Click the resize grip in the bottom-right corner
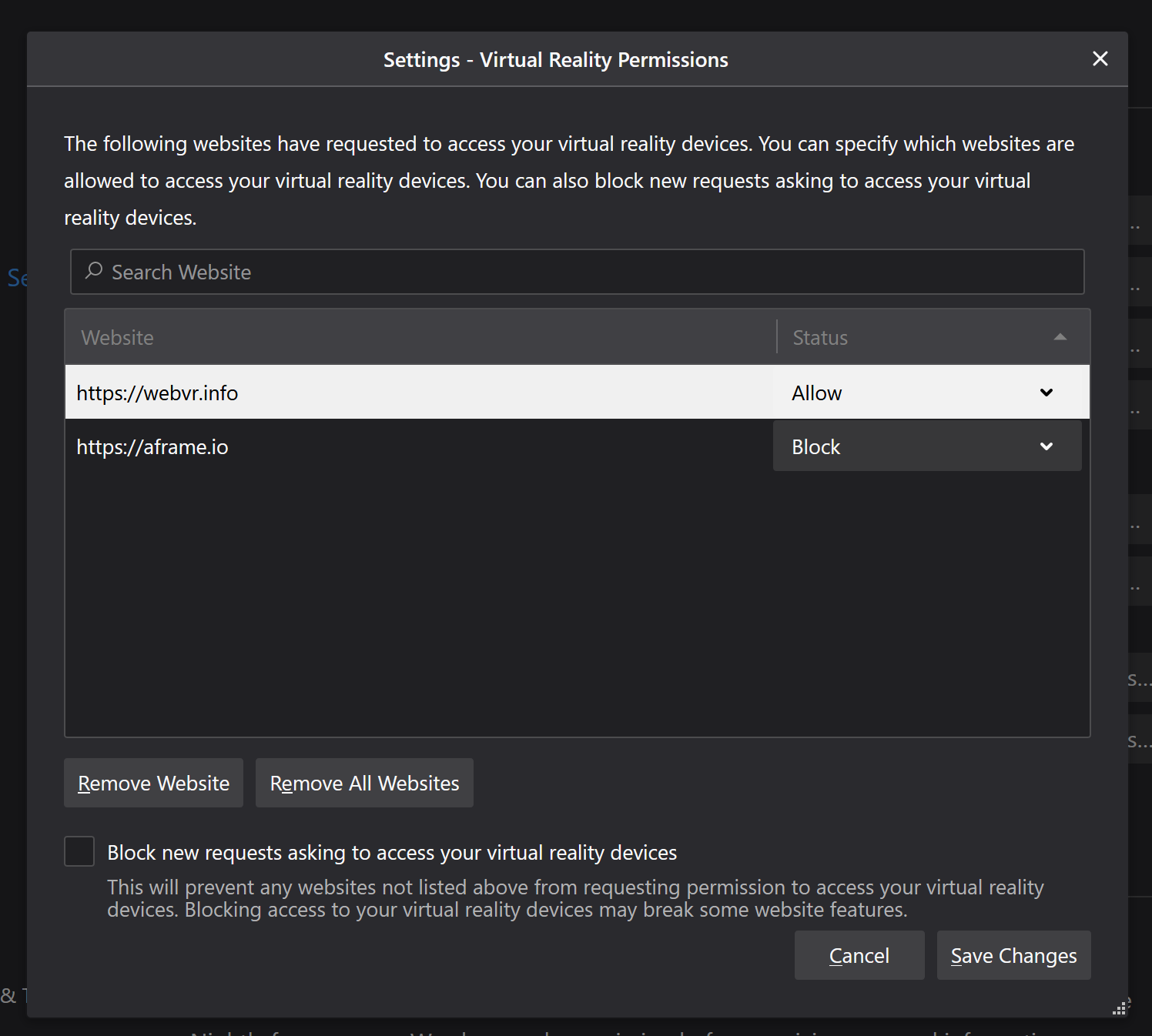 [x=1119, y=1007]
